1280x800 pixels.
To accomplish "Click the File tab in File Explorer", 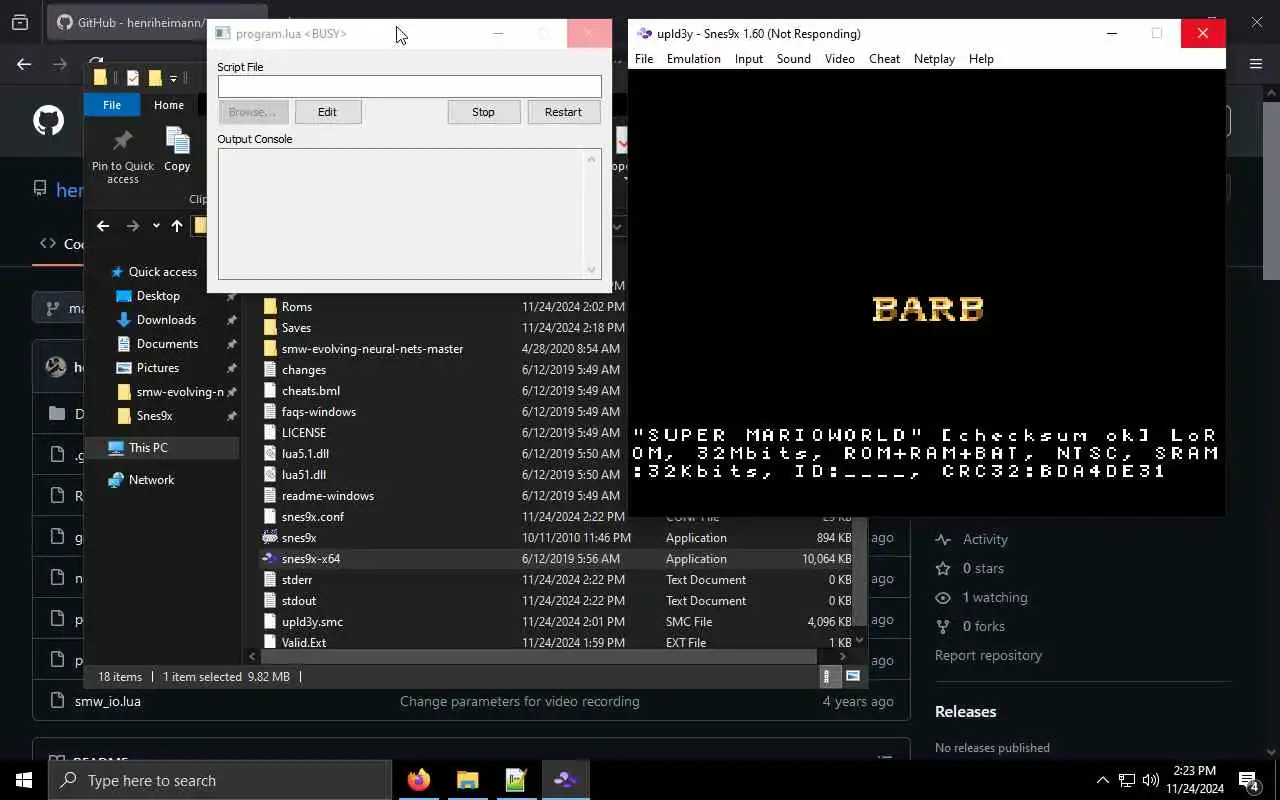I will (x=112, y=105).
